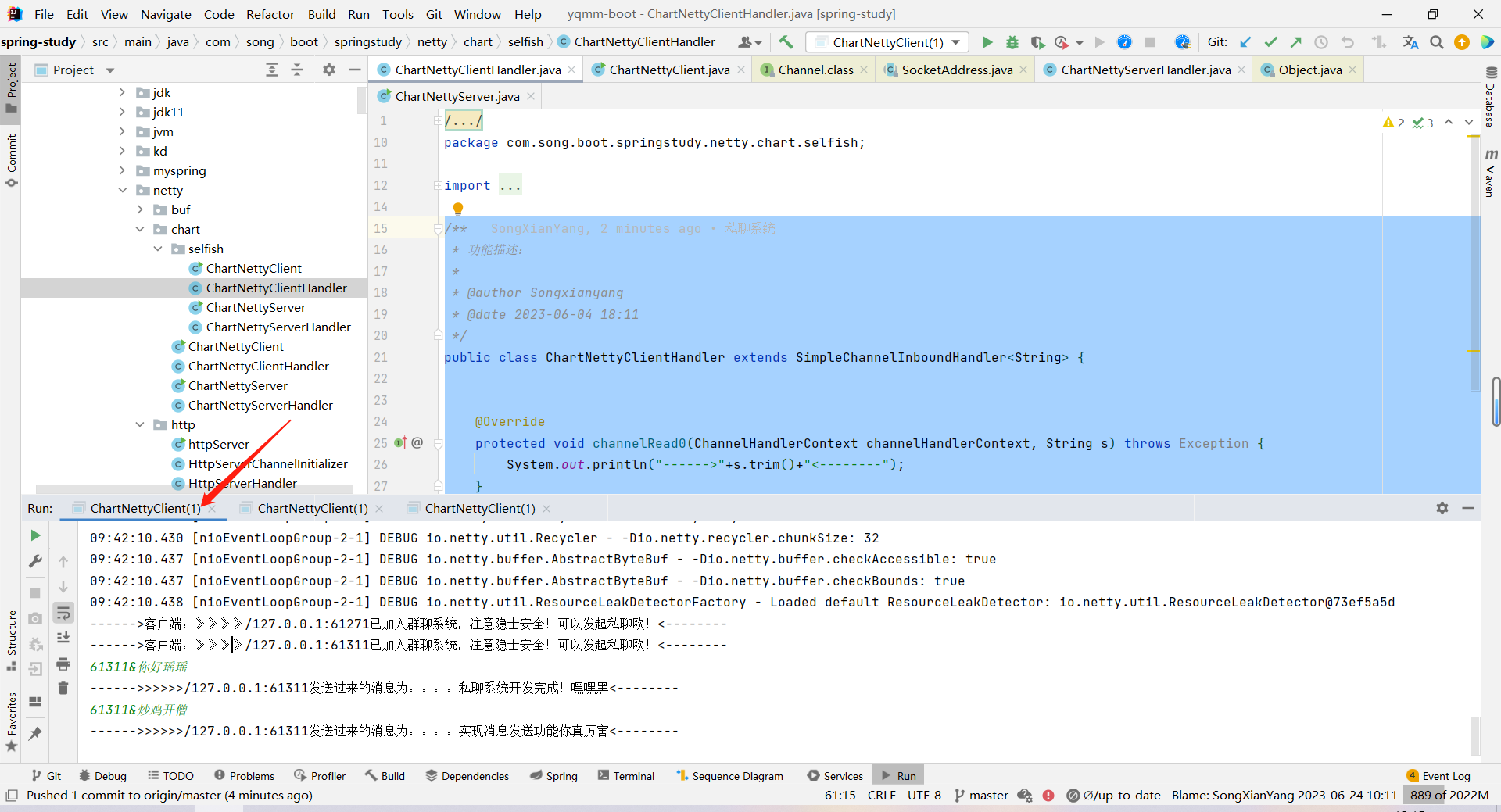Viewport: 1501px width, 812px height.
Task: Show Git history clock icon
Action: pyautogui.click(x=1321, y=42)
